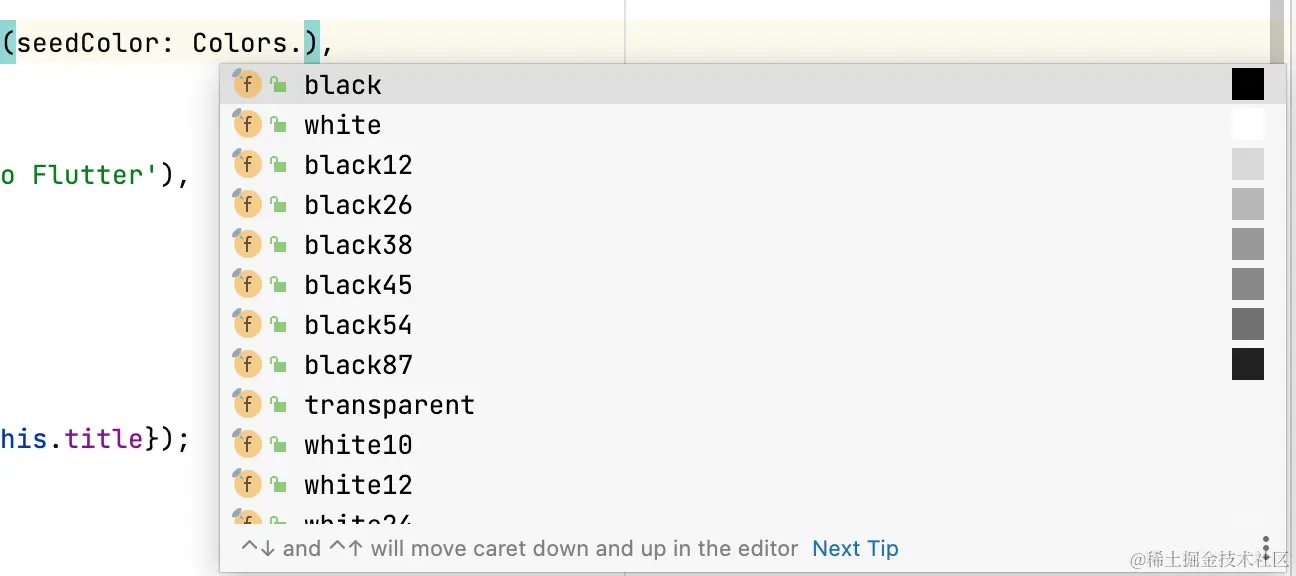Click the black26 gray swatch preview
The width and height of the screenshot is (1296, 576).
click(x=1248, y=204)
